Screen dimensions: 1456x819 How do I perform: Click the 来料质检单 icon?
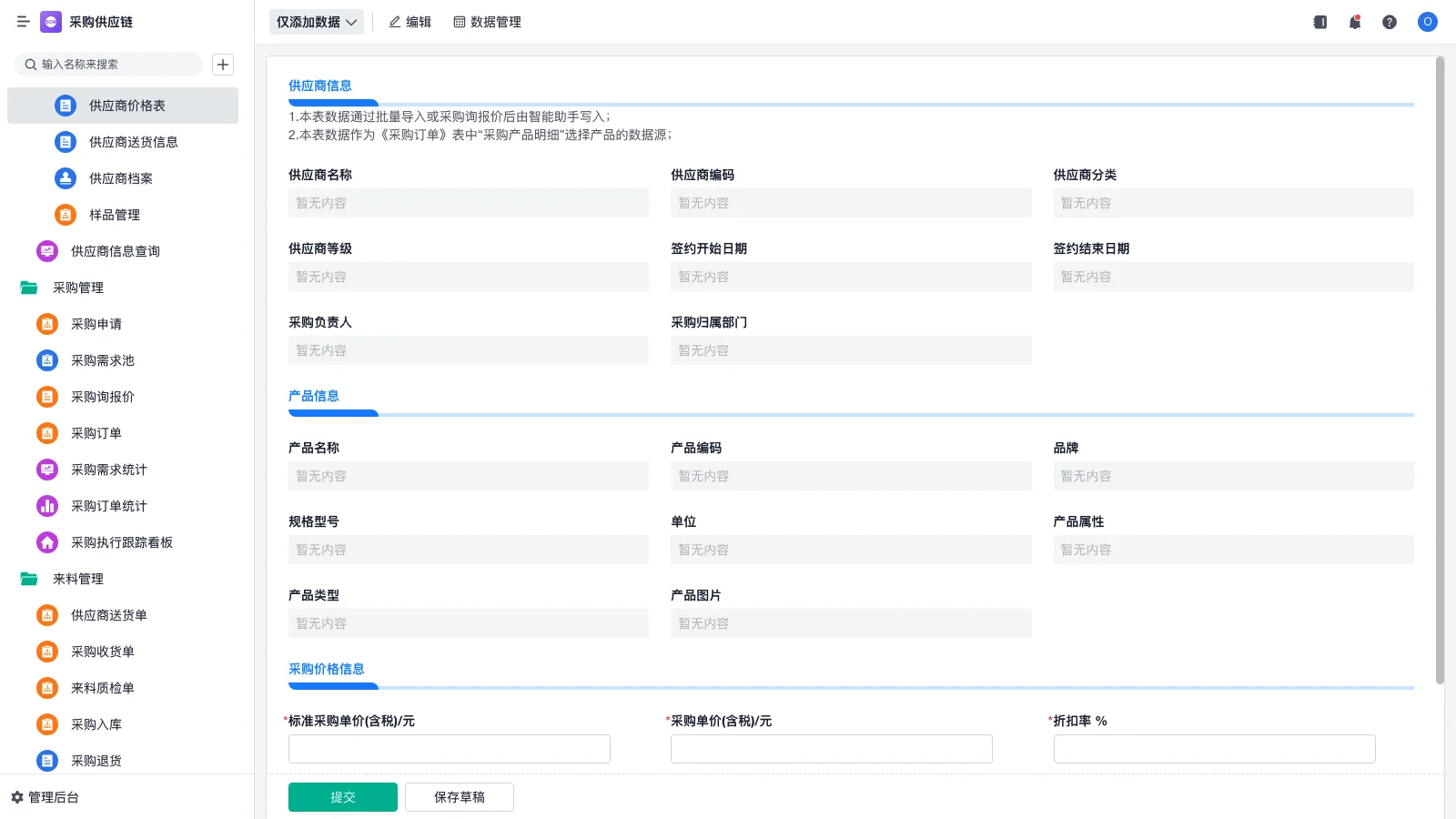point(47,688)
